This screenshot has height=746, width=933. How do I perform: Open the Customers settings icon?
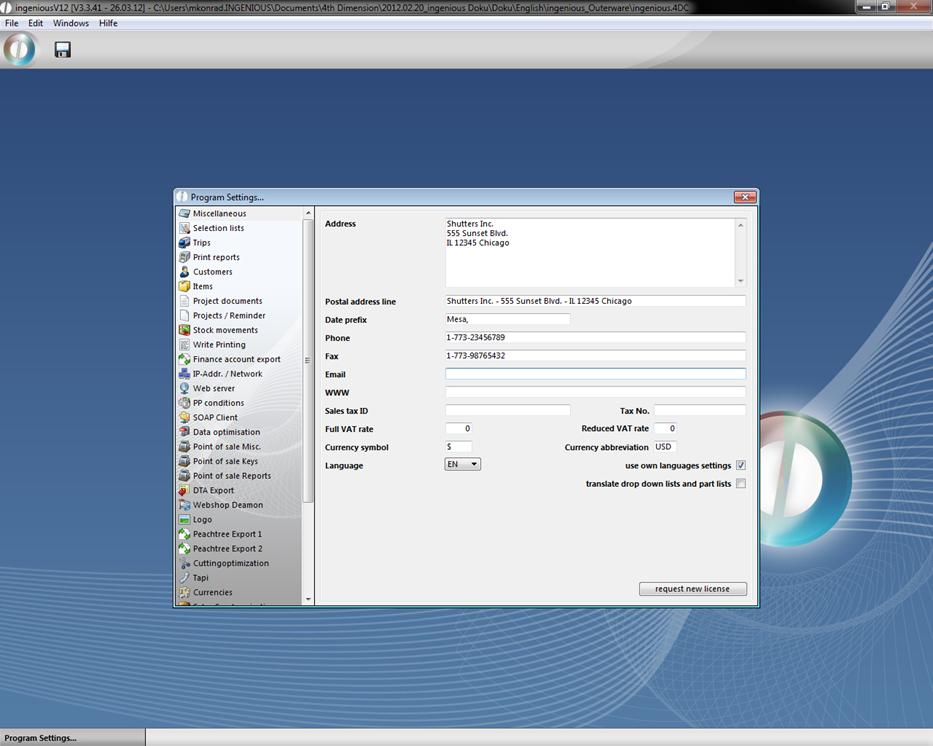(x=184, y=272)
